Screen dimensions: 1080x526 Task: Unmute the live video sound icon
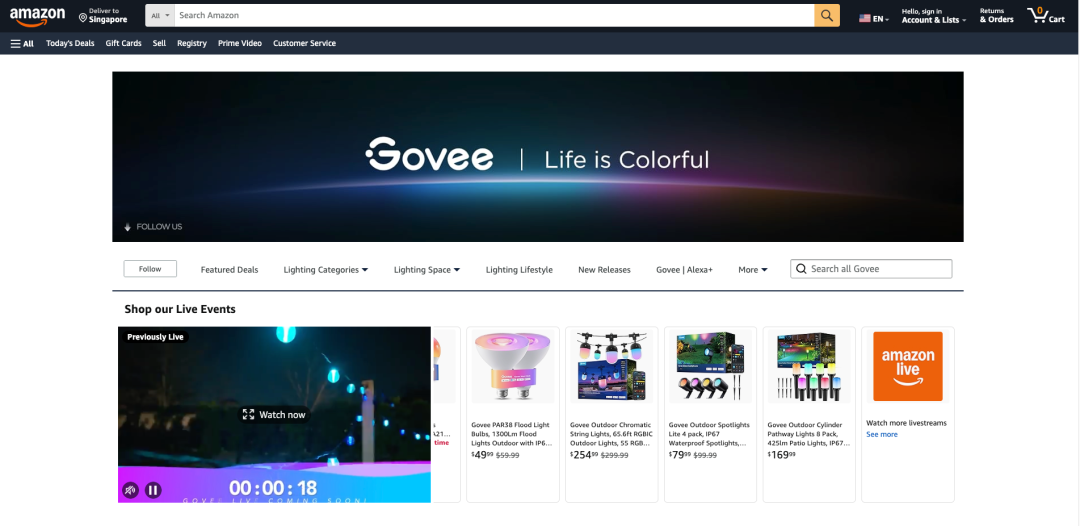pos(130,490)
